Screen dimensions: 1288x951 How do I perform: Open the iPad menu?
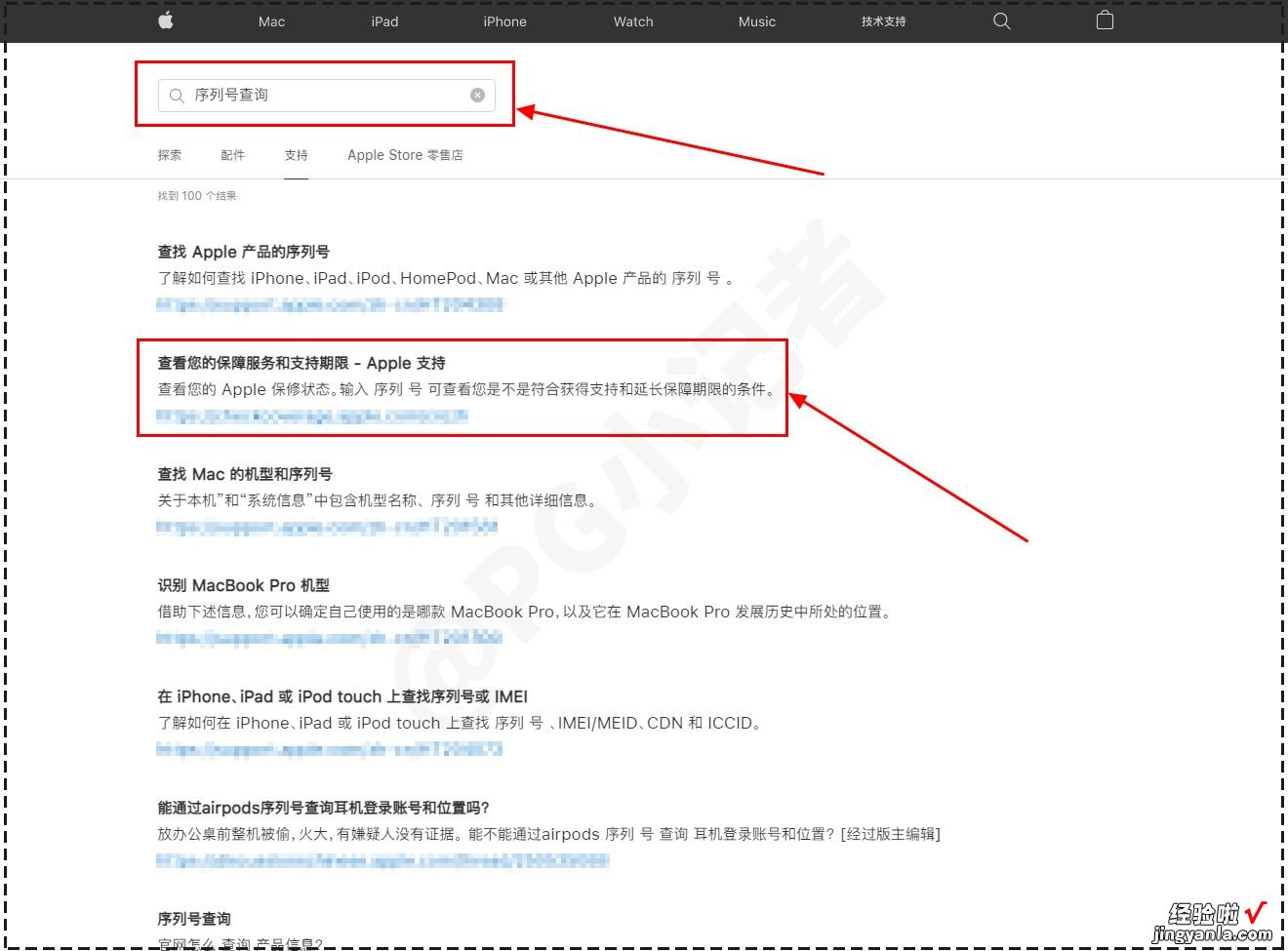(x=384, y=21)
